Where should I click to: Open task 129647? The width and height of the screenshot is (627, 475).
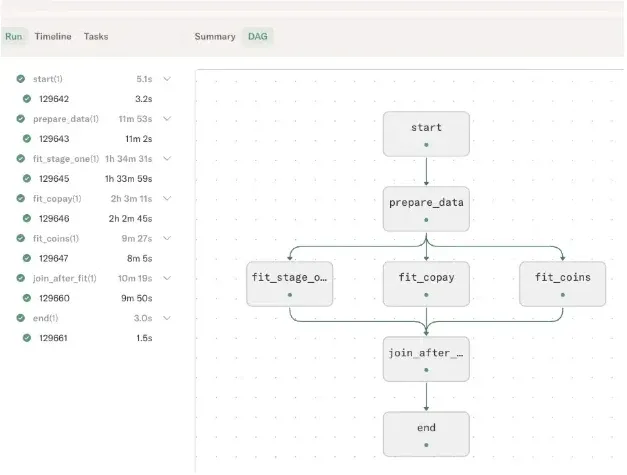(54, 258)
